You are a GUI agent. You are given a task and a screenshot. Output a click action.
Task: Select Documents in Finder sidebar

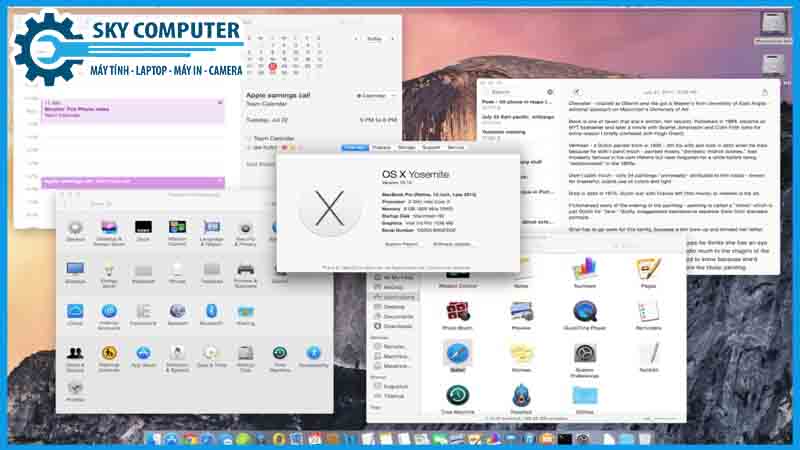coord(394,316)
